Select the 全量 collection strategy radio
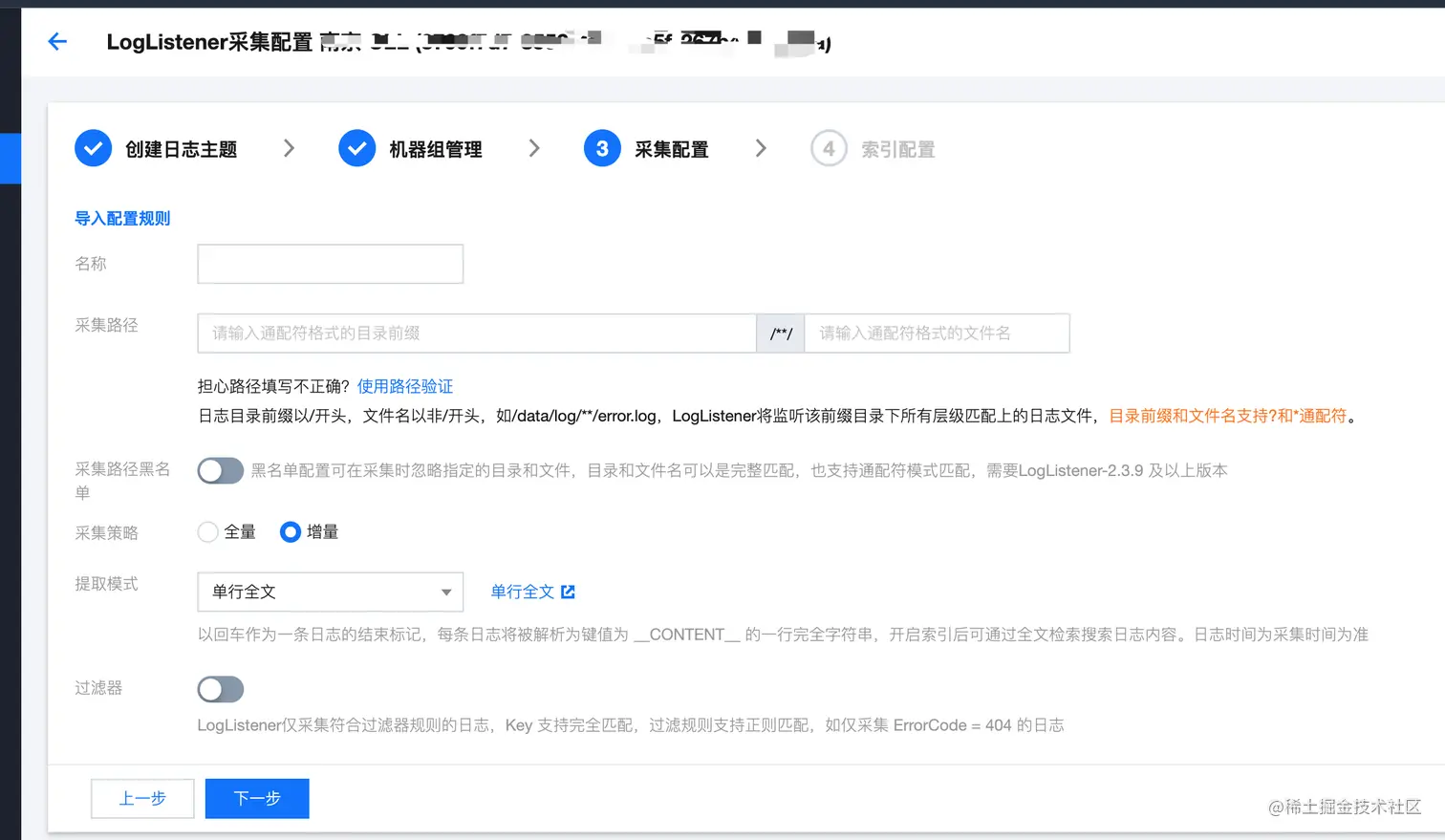 [x=207, y=532]
